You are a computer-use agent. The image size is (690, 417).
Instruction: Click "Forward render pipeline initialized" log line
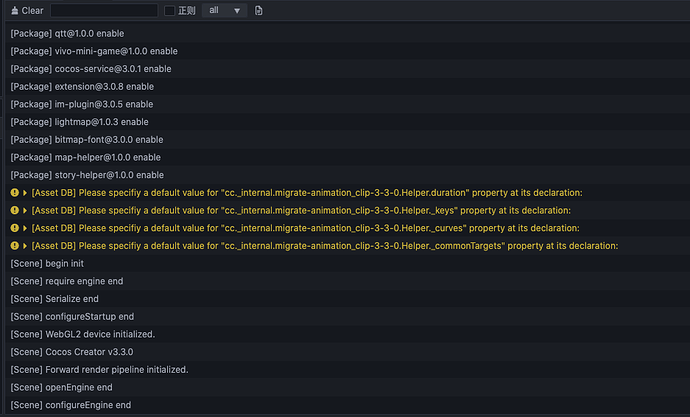point(99,370)
